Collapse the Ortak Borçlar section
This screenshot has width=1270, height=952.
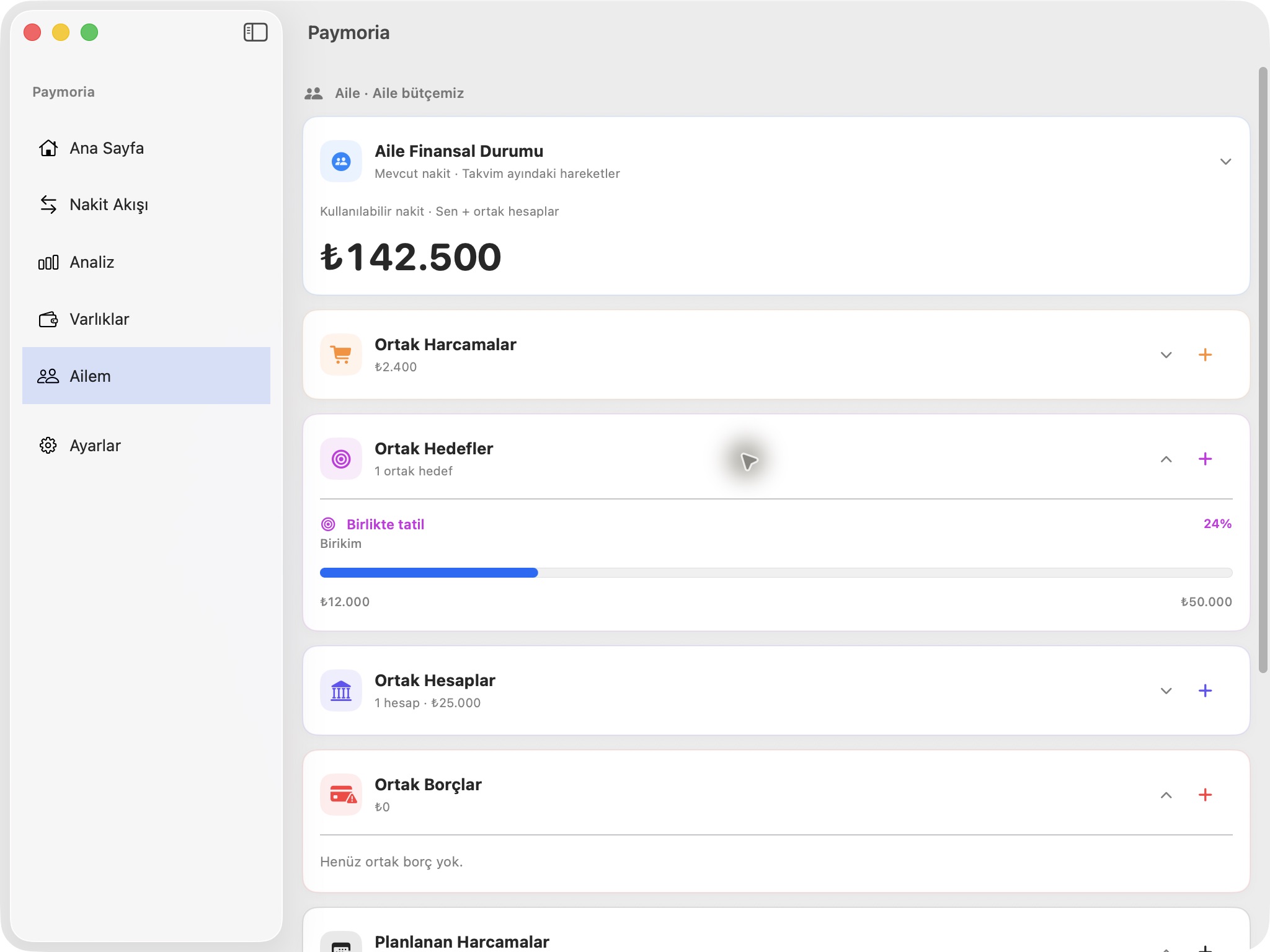[1166, 795]
